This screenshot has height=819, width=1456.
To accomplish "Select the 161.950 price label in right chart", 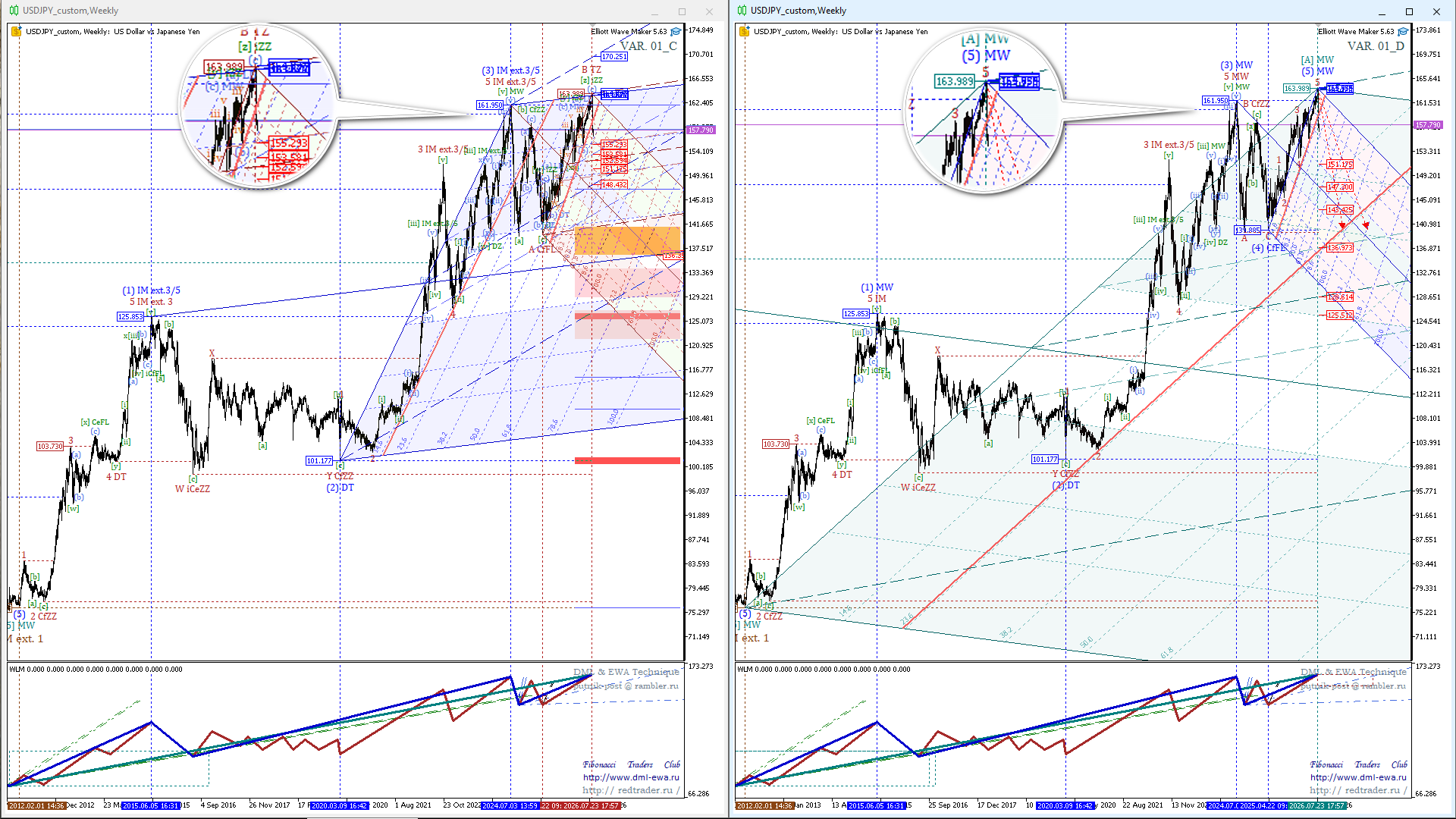I will coord(1216,101).
